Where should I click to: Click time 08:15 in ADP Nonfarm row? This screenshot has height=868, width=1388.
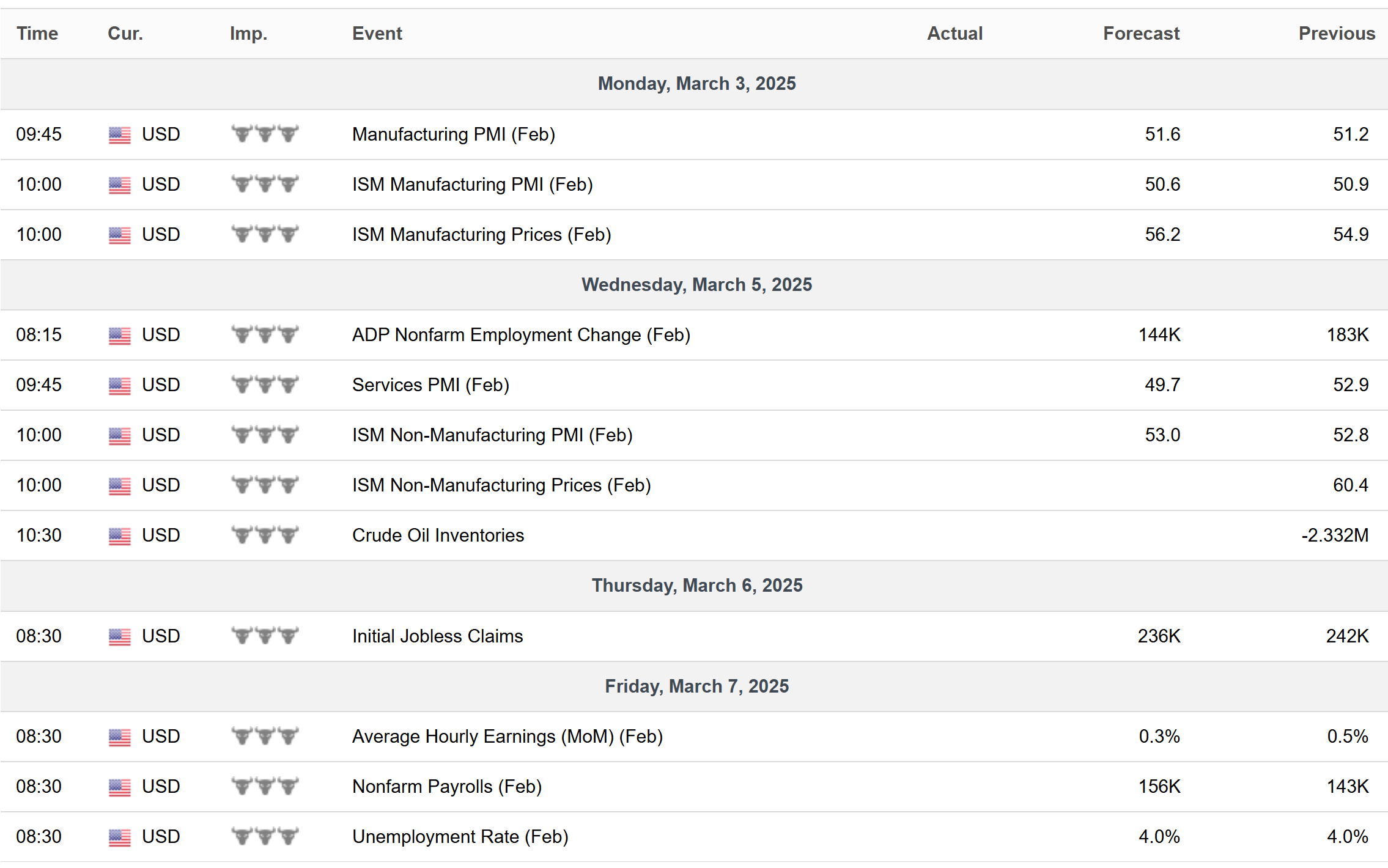point(39,335)
